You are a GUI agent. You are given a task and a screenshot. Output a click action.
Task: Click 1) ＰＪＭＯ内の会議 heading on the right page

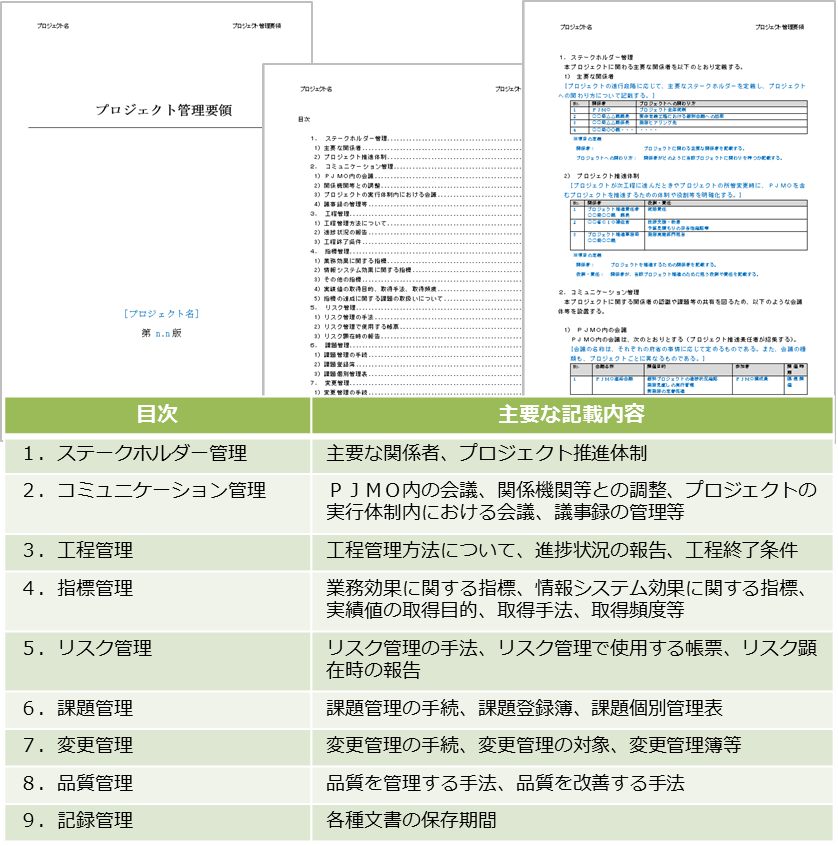point(596,330)
